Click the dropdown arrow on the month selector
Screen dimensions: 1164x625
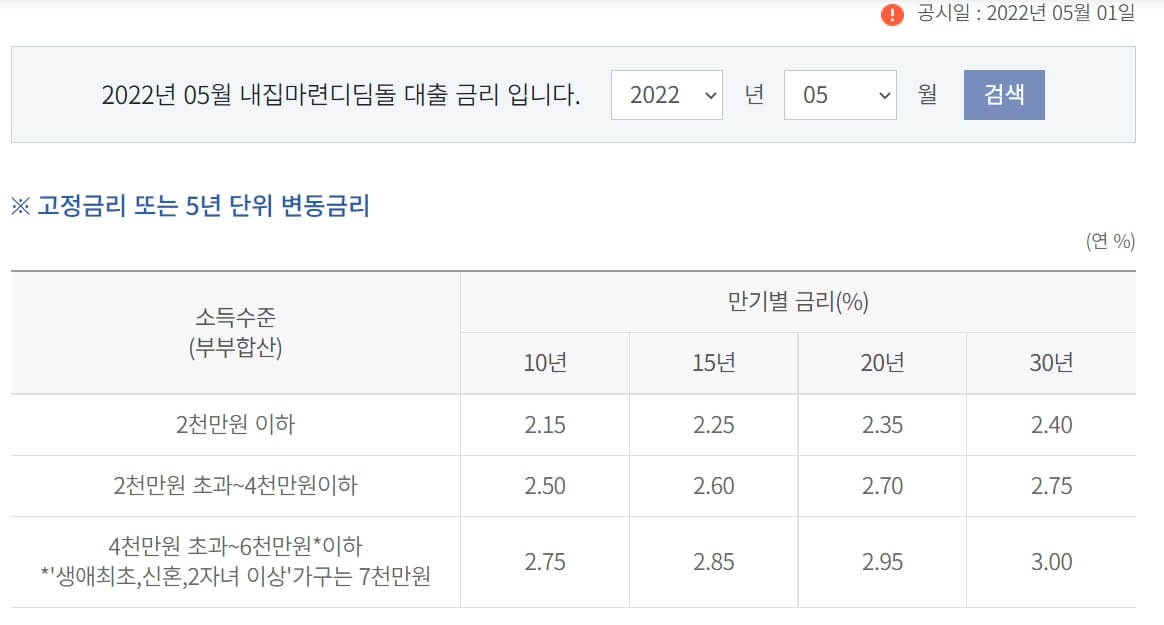pyautogui.click(x=881, y=94)
